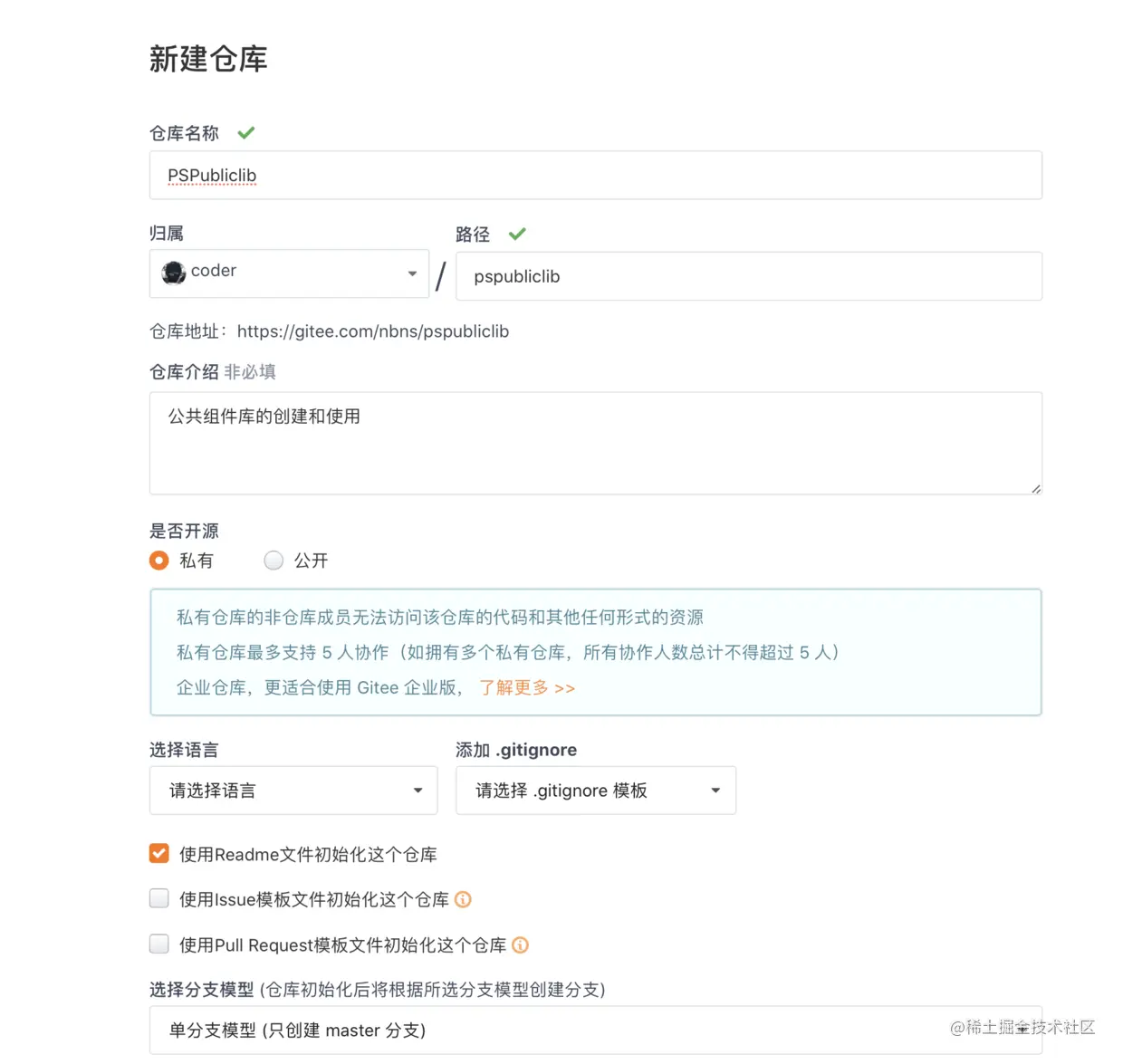Click the green checkmark next to 仓库名称
This screenshot has width=1123, height=1064.
[x=245, y=132]
